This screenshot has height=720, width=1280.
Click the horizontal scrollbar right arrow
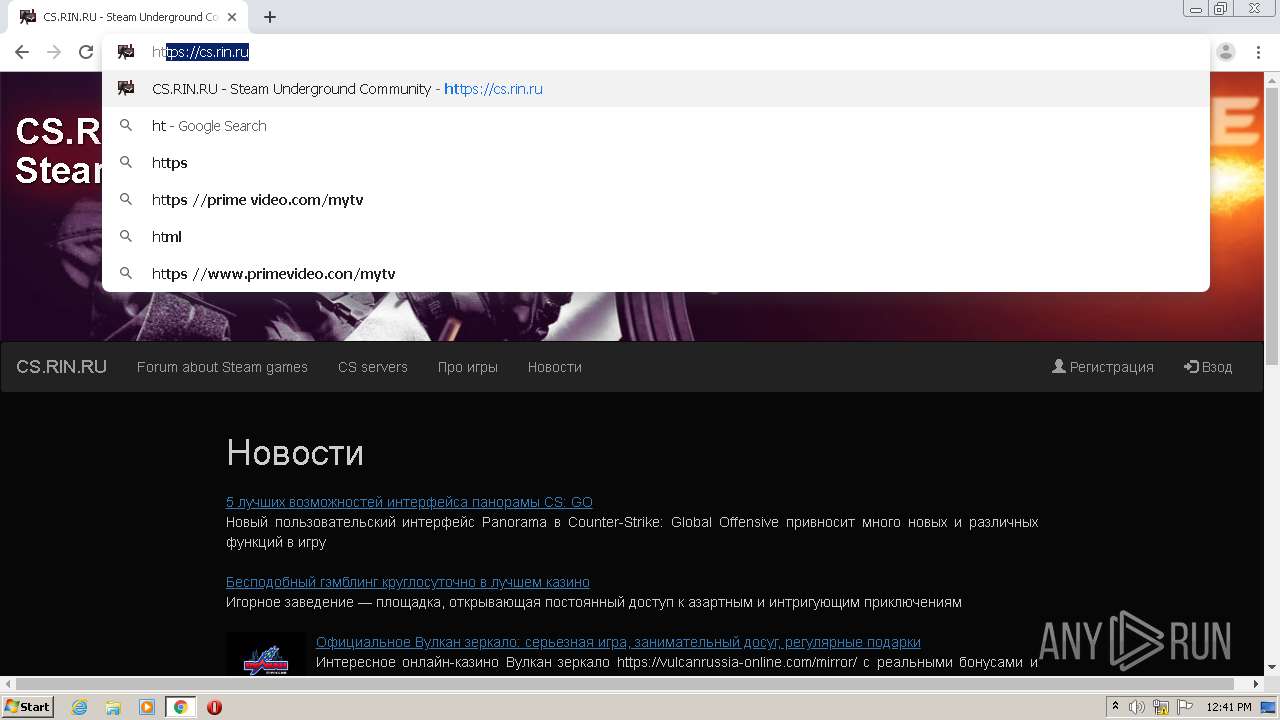coord(1257,684)
